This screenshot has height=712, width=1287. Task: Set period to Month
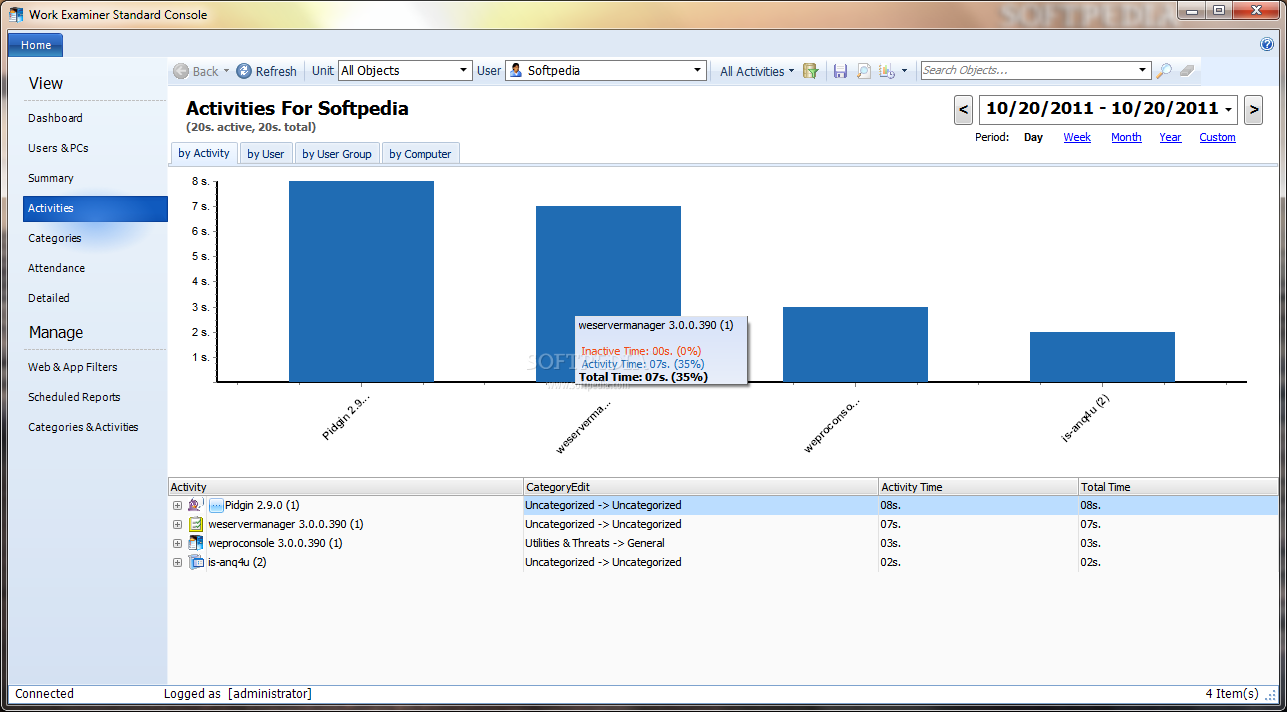click(1126, 138)
